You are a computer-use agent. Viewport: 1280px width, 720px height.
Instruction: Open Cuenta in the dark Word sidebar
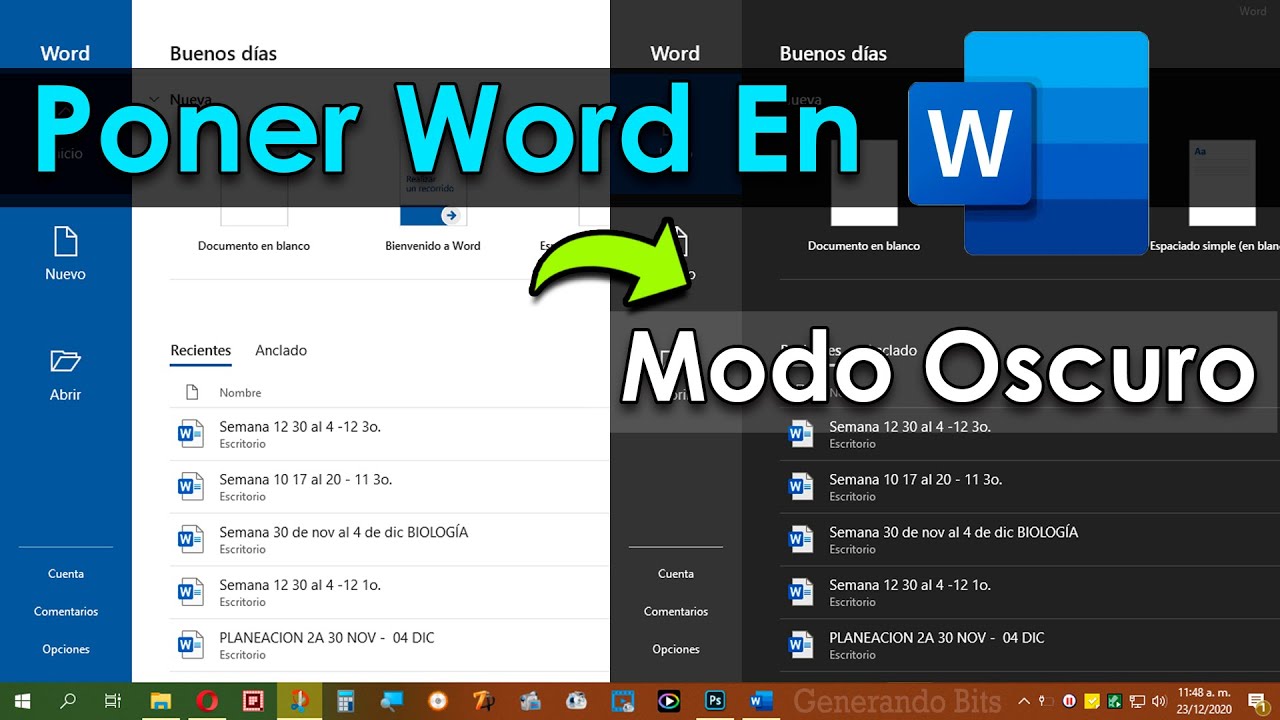676,574
